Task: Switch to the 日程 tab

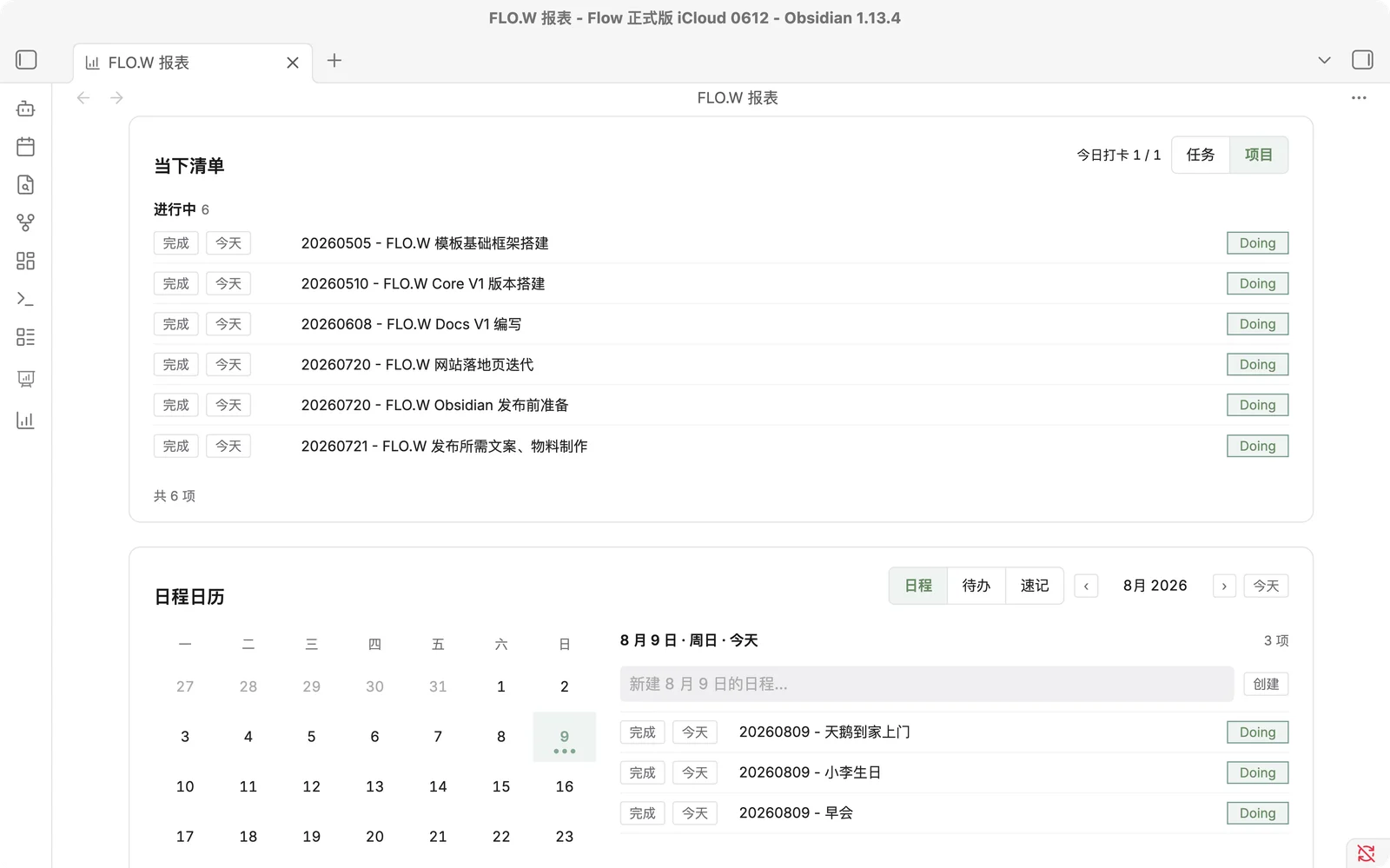Action: [x=918, y=586]
